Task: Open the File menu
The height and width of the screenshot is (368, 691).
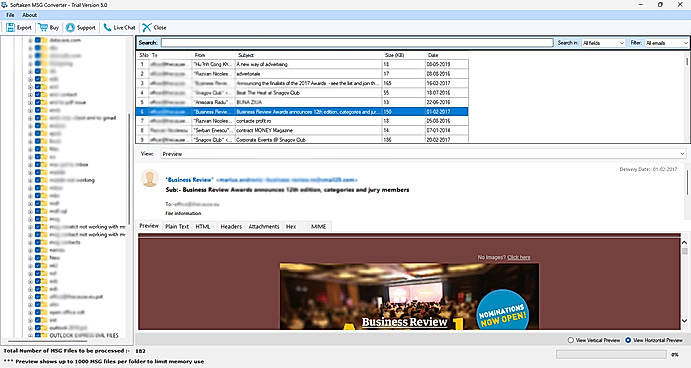Action: pos(10,15)
